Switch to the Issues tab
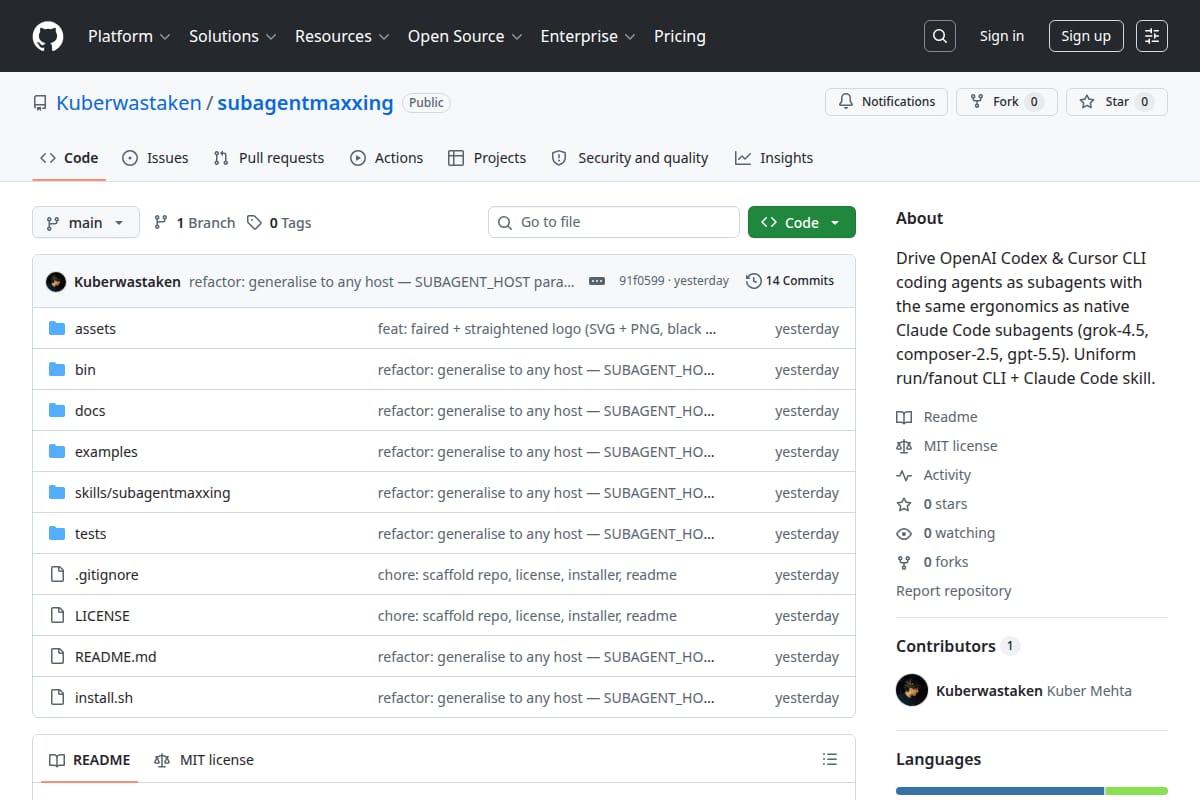This screenshot has width=1200, height=800. click(155, 158)
